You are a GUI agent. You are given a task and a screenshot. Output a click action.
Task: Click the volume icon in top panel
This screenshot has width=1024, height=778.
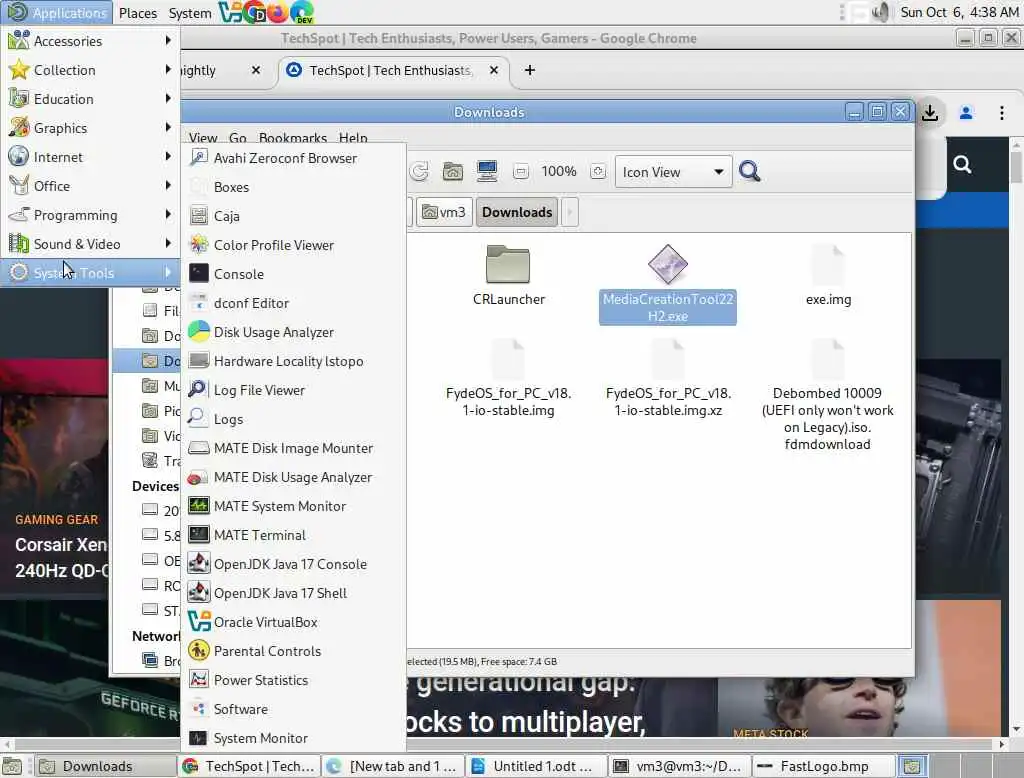881,12
